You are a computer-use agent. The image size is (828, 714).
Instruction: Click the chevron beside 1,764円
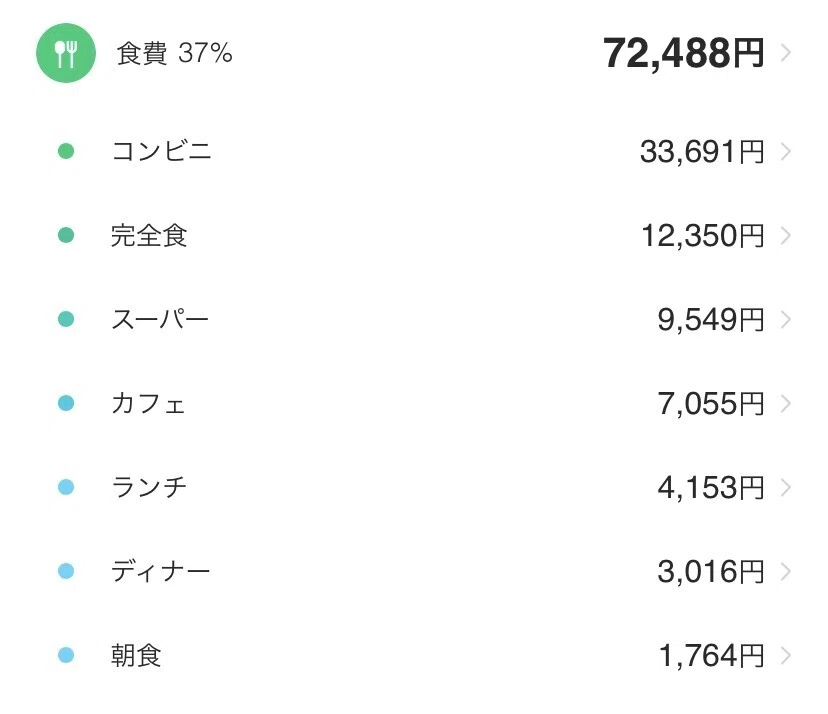tap(786, 656)
